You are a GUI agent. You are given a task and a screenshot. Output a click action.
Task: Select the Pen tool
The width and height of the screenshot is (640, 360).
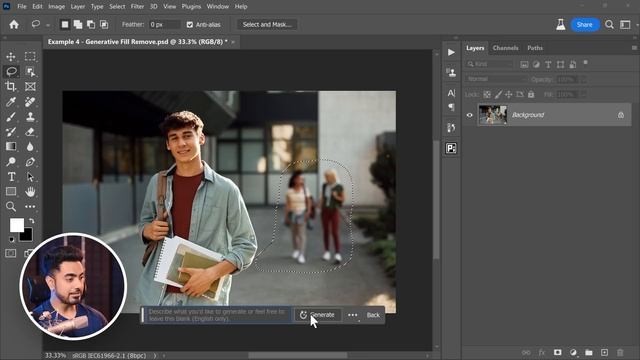pyautogui.click(x=30, y=162)
